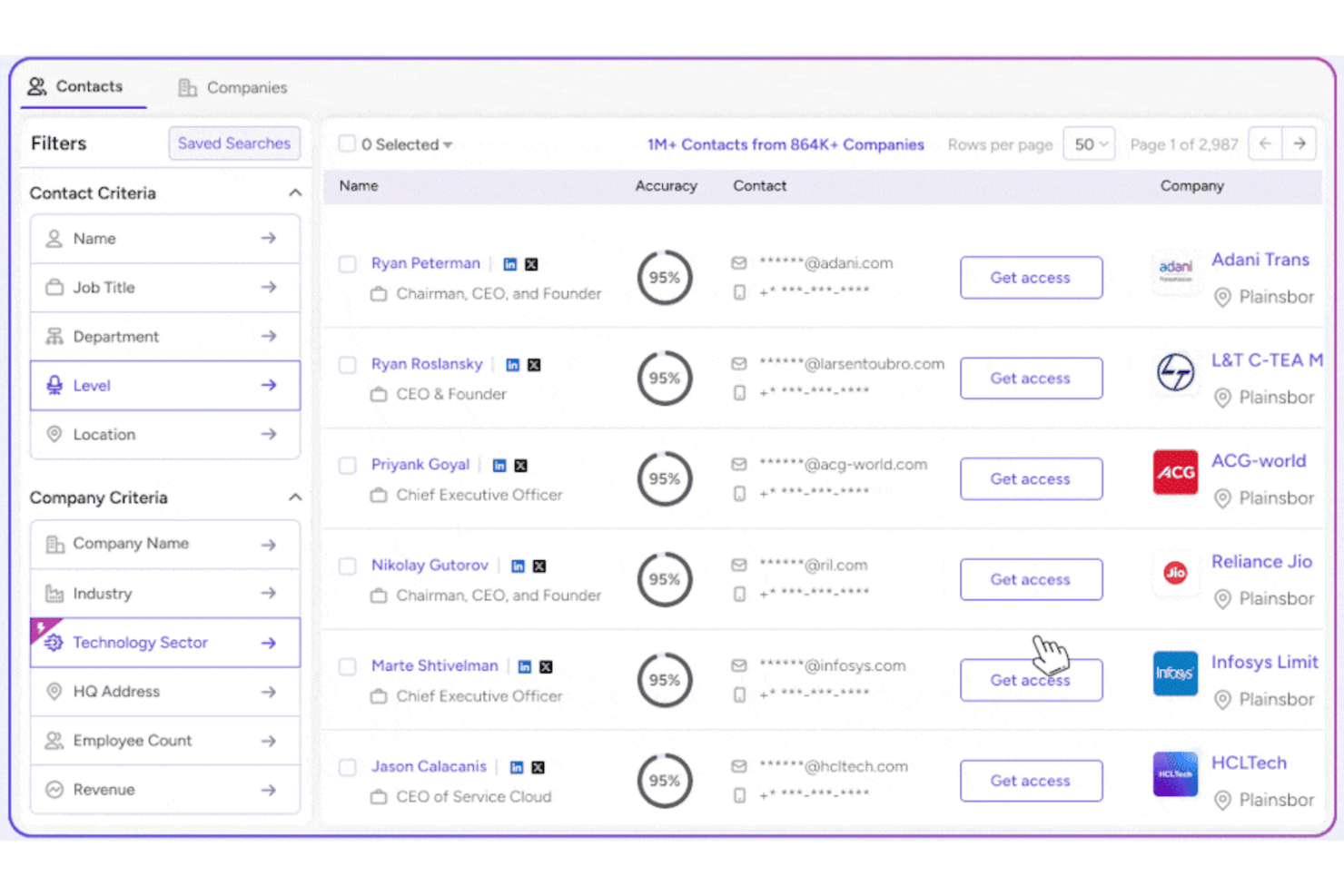Image resolution: width=1344 pixels, height=896 pixels.
Task: Open the Industry filter
Action: tap(164, 594)
